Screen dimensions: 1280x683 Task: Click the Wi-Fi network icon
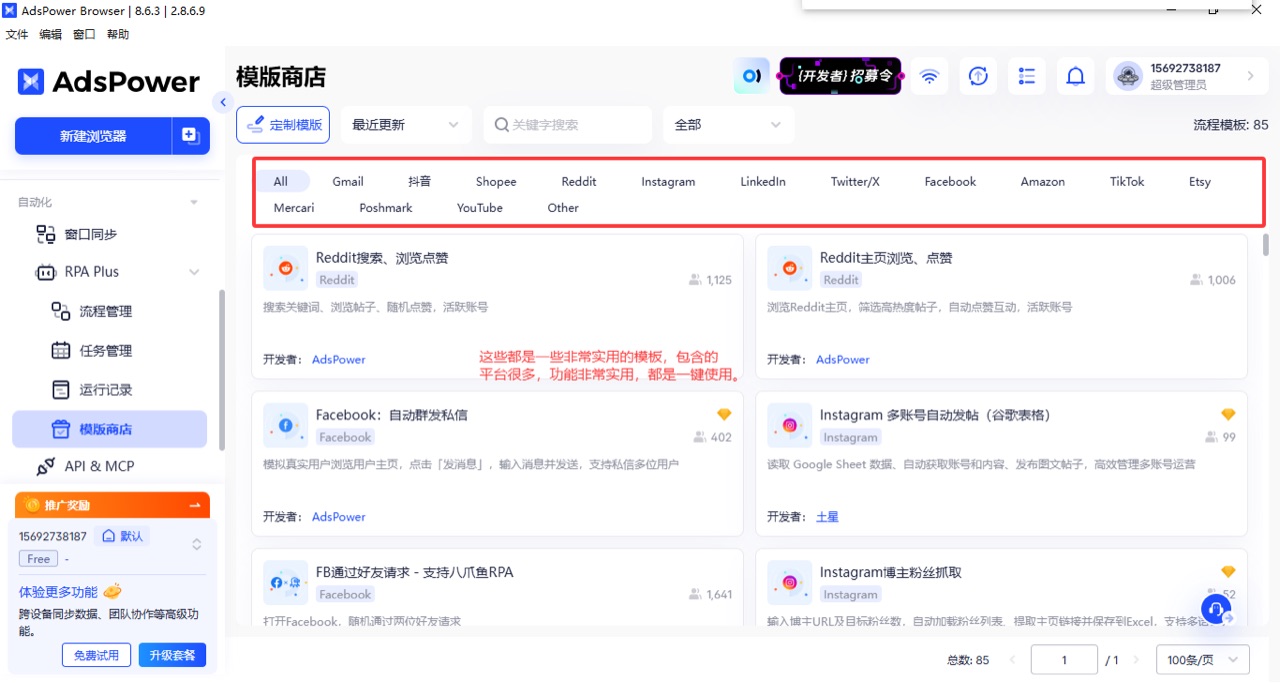pyautogui.click(x=930, y=76)
